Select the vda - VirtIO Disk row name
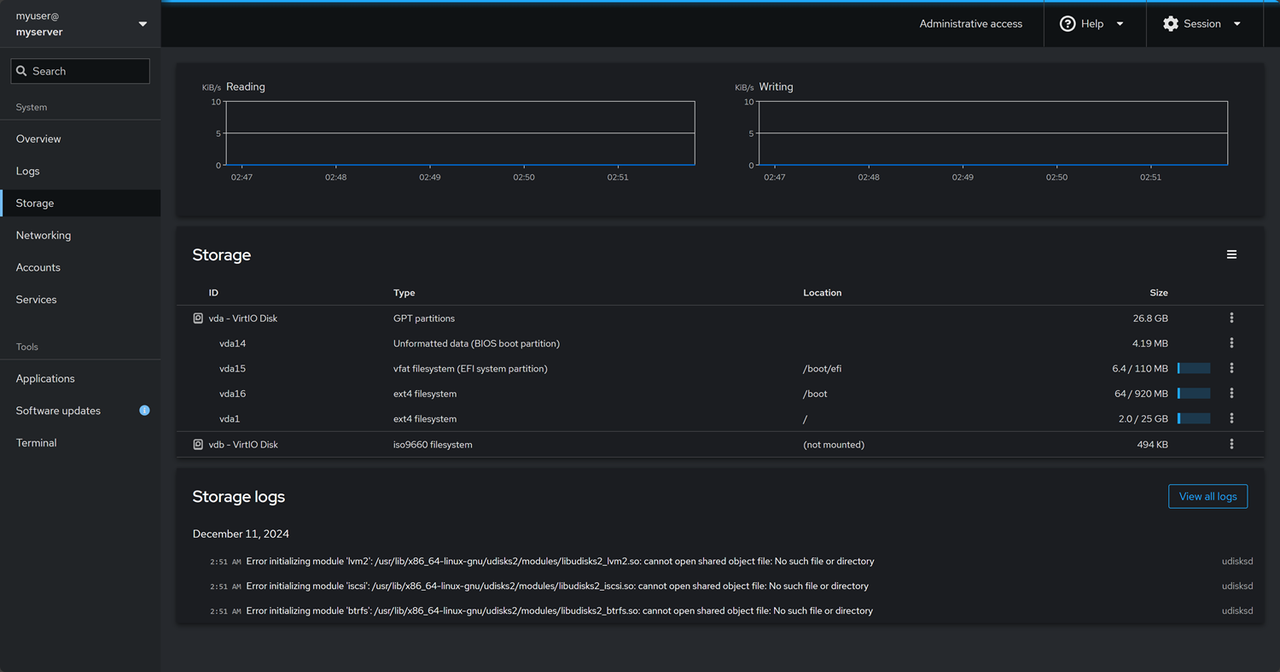This screenshot has width=1280, height=672. tap(243, 318)
